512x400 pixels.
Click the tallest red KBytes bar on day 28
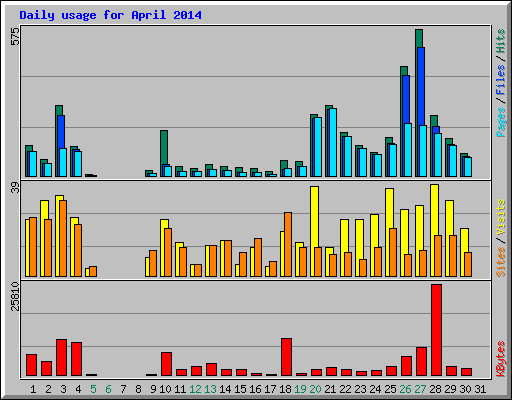pos(436,330)
